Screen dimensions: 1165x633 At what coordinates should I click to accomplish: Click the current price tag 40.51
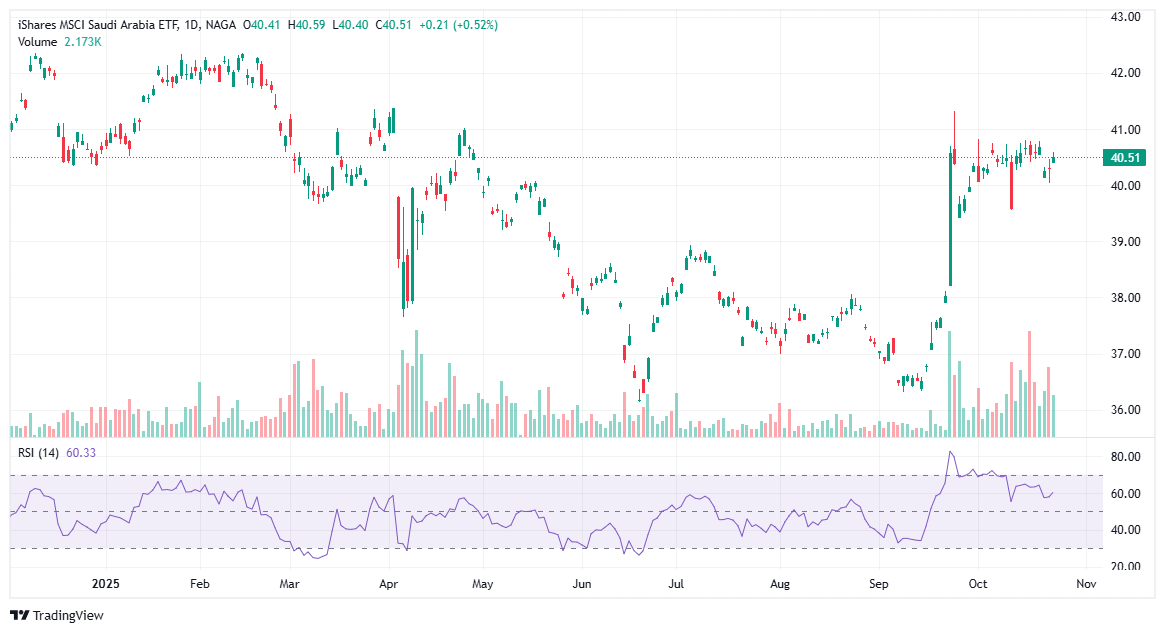1126,157
